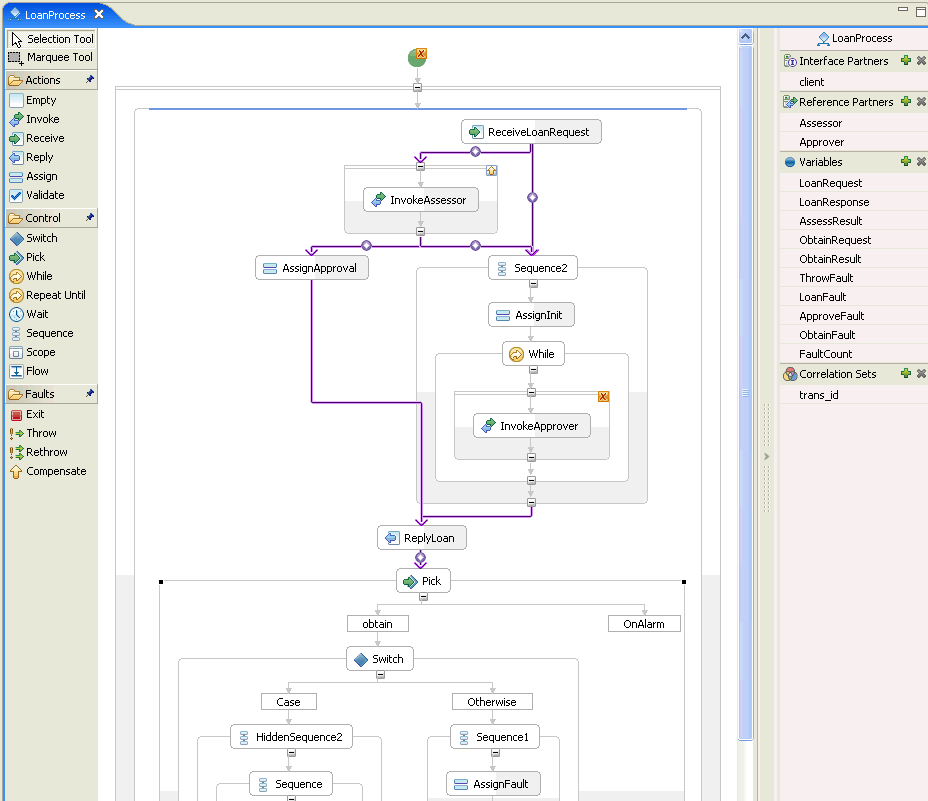Pin the Control palette drawer
This screenshot has width=928, height=801.
(90, 218)
